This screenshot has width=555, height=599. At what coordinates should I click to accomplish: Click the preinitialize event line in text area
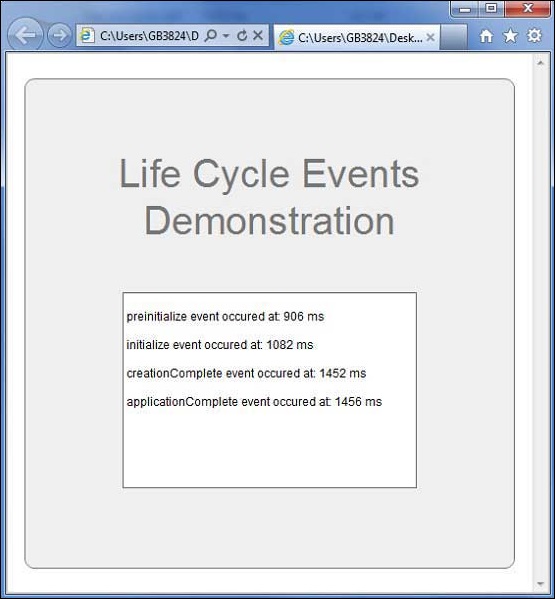225,316
